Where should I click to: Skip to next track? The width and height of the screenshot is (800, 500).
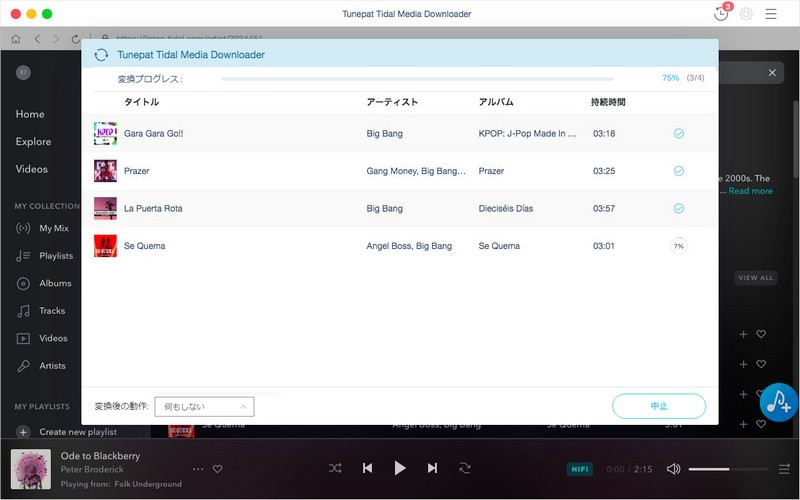click(432, 468)
